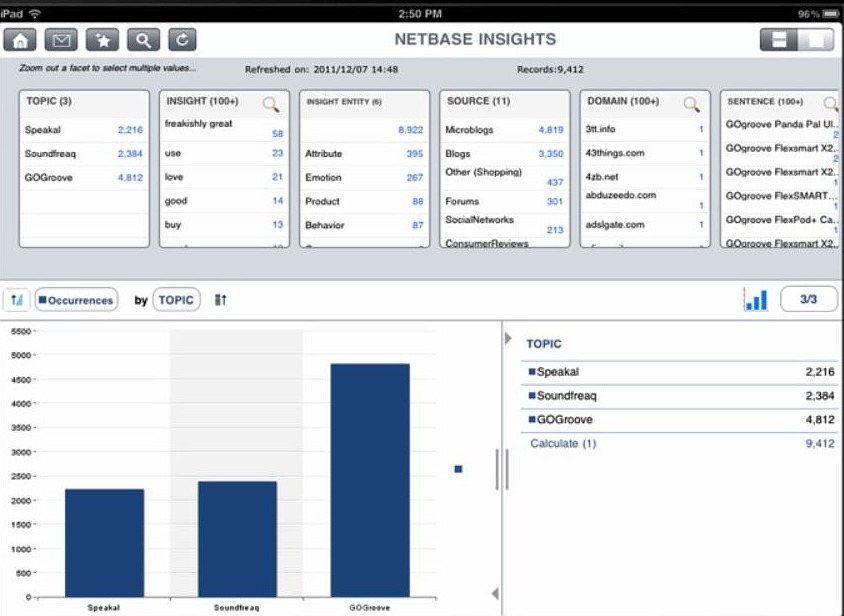Select abduzeedo.com in the DOMAIN facet

(x=645, y=200)
